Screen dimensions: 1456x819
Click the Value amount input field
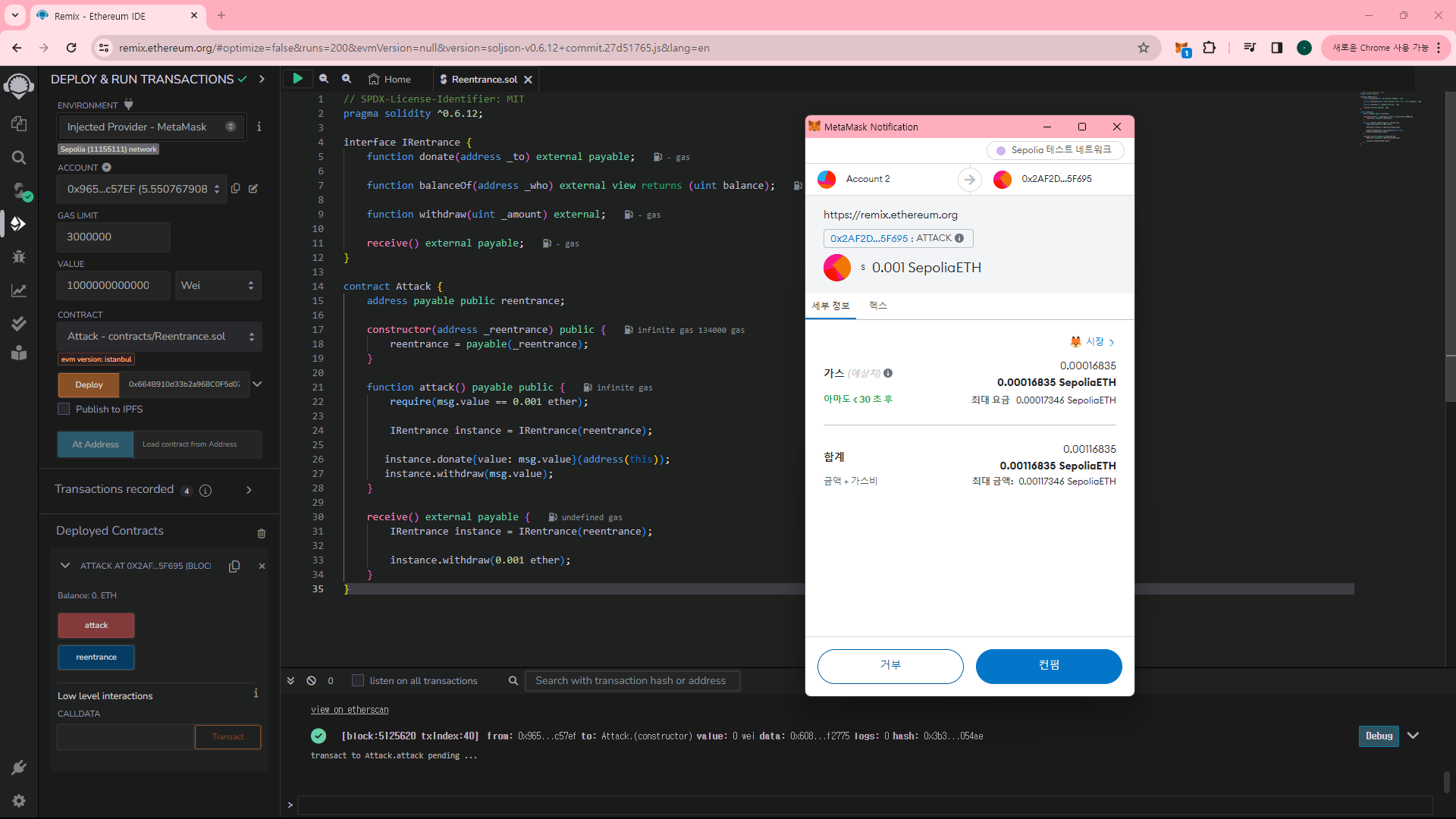coord(114,285)
